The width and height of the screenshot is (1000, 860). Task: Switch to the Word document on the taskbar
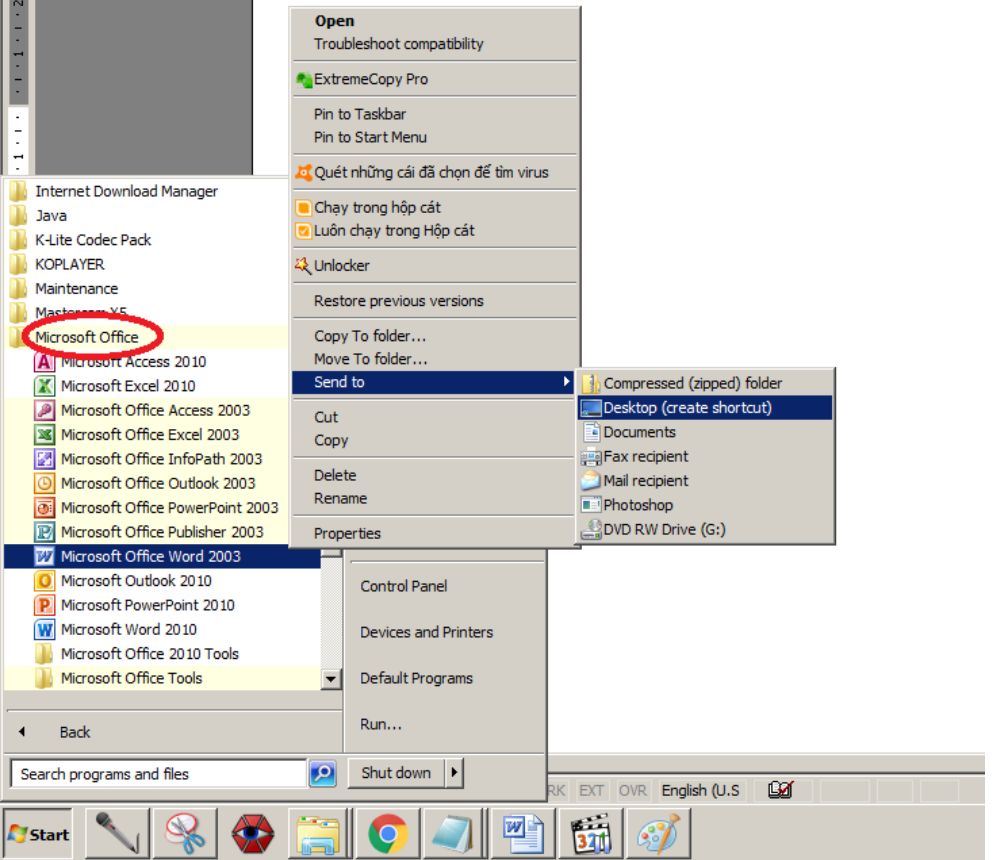pos(523,833)
